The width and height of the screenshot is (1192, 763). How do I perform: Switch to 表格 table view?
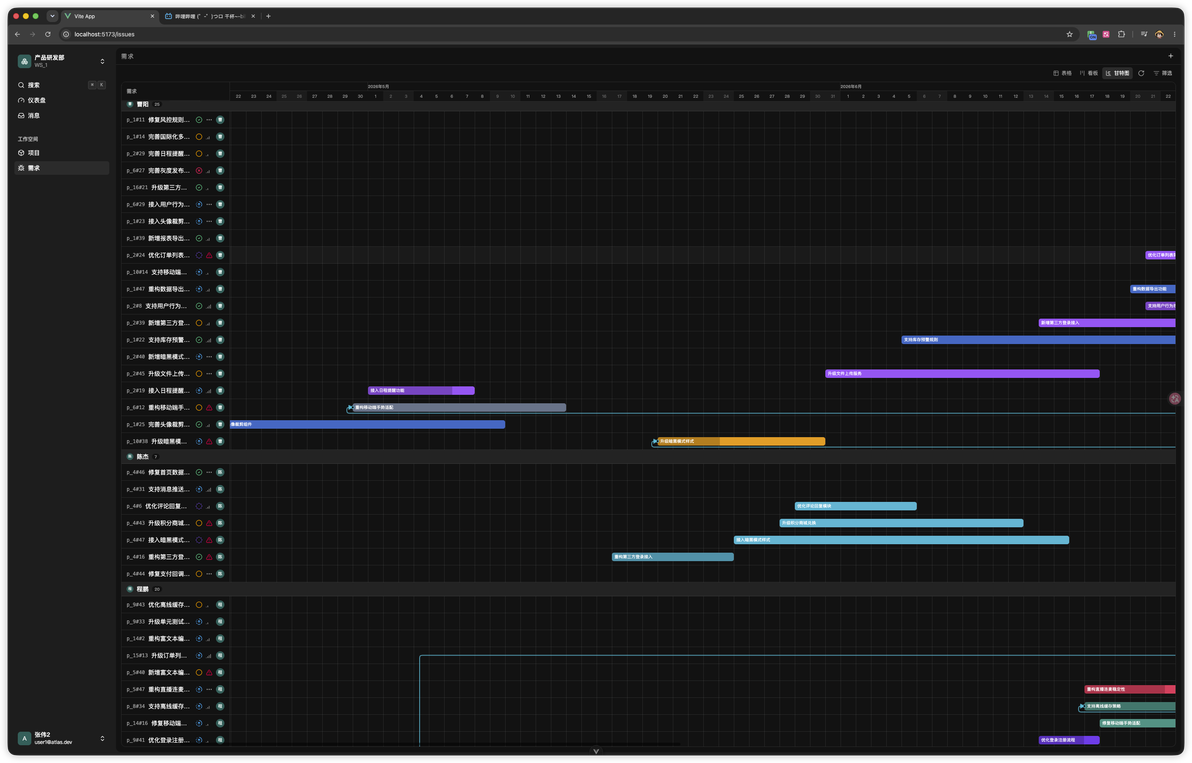(x=1063, y=73)
